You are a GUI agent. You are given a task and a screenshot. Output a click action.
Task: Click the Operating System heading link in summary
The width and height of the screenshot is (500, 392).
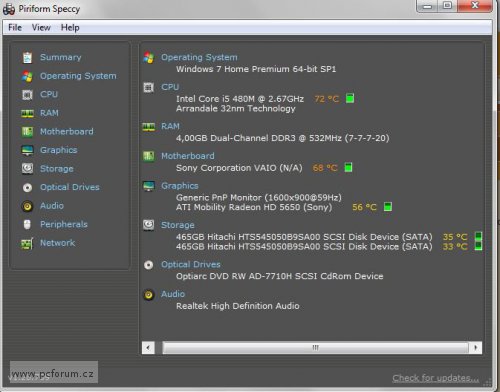point(199,57)
